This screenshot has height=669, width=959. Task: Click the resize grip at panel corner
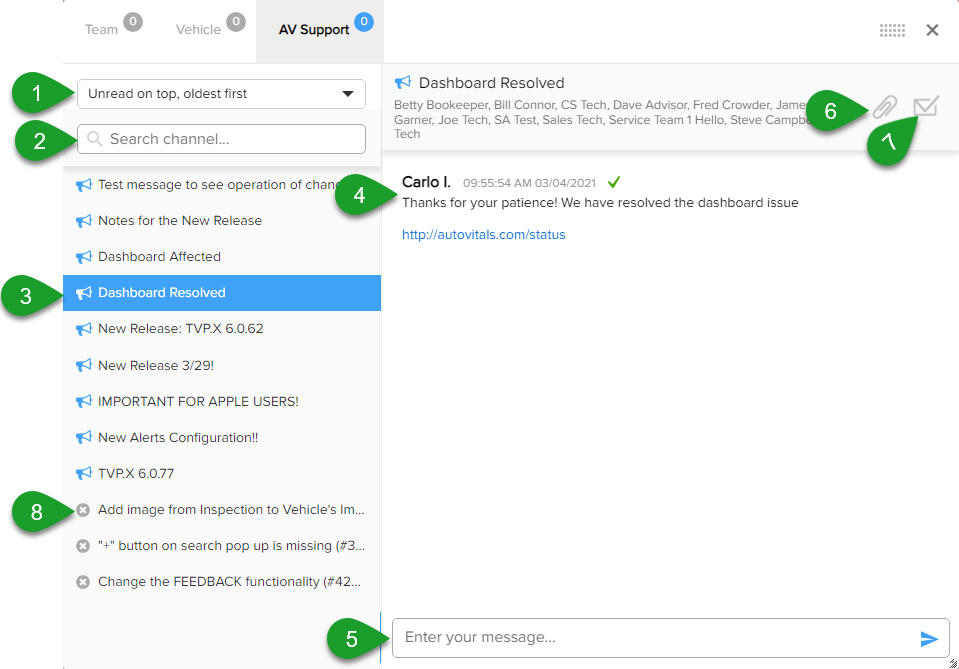953,663
